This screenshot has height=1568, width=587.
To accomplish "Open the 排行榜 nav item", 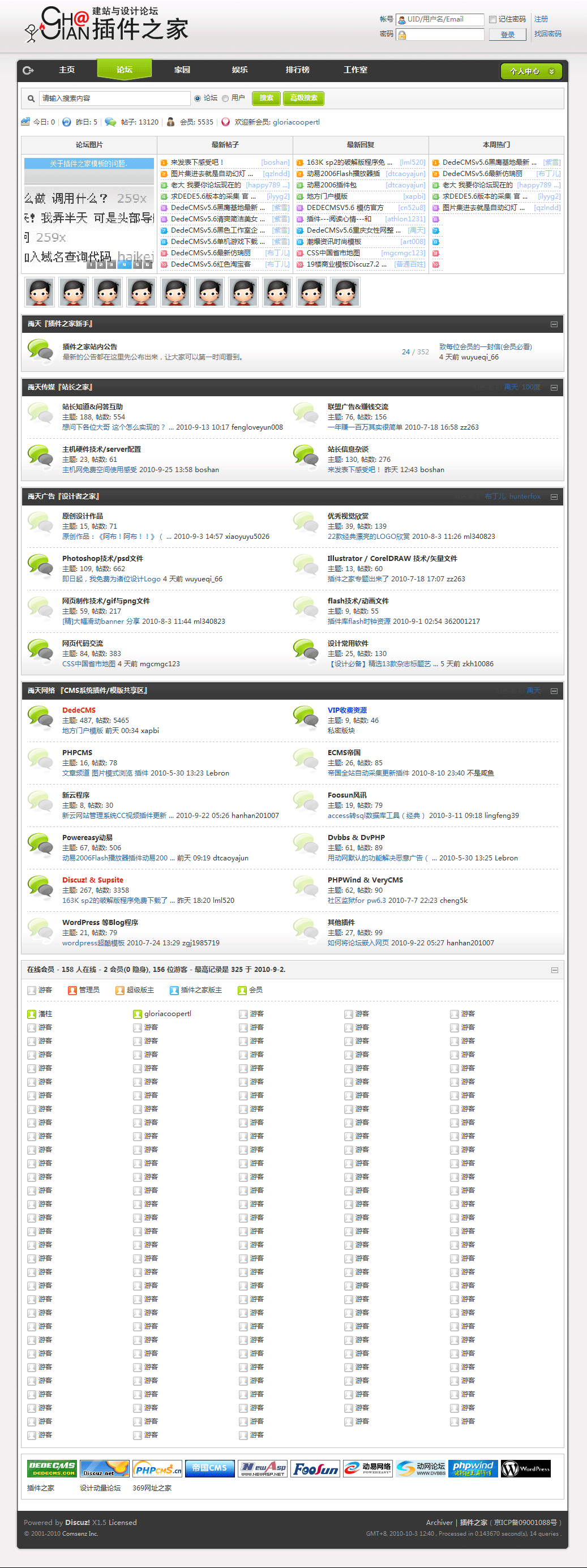I will point(298,70).
